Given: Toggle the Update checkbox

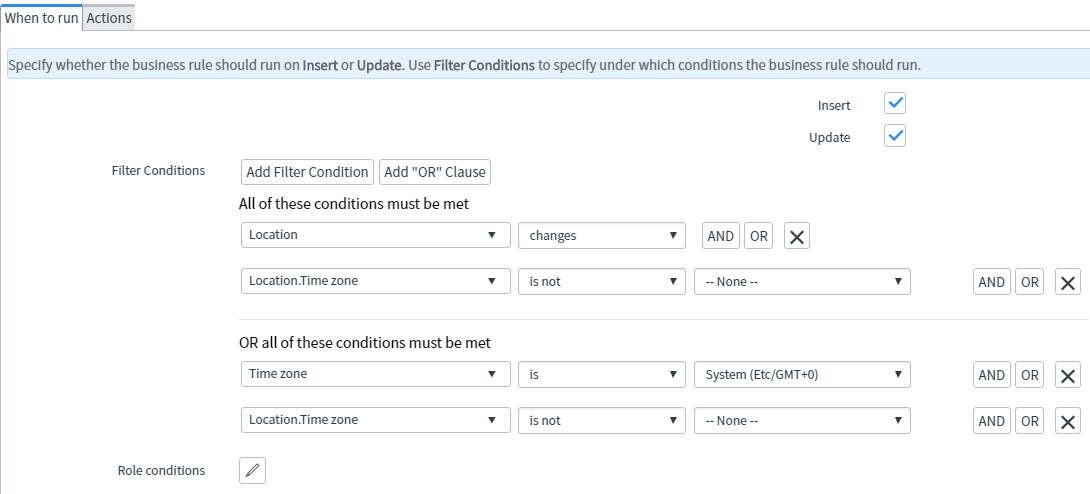Looking at the screenshot, I should coord(895,135).
